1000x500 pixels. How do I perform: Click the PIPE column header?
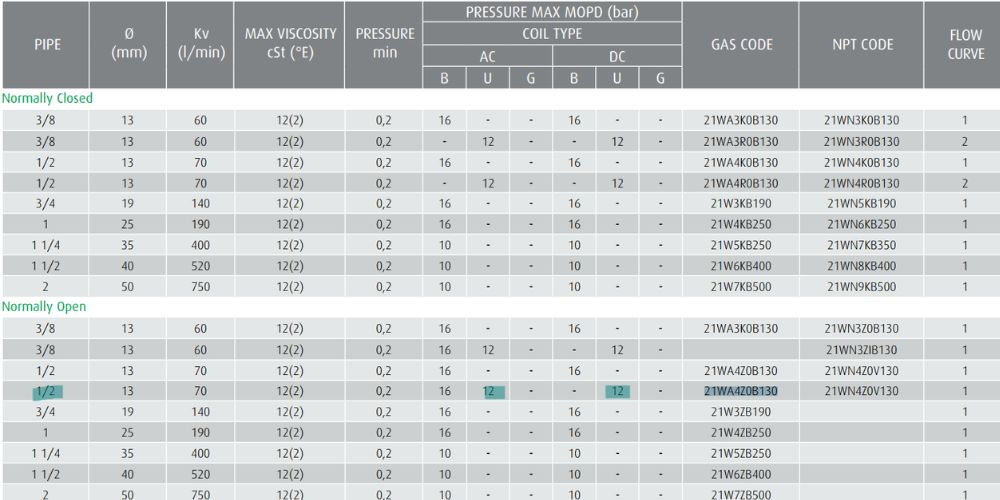tap(46, 45)
